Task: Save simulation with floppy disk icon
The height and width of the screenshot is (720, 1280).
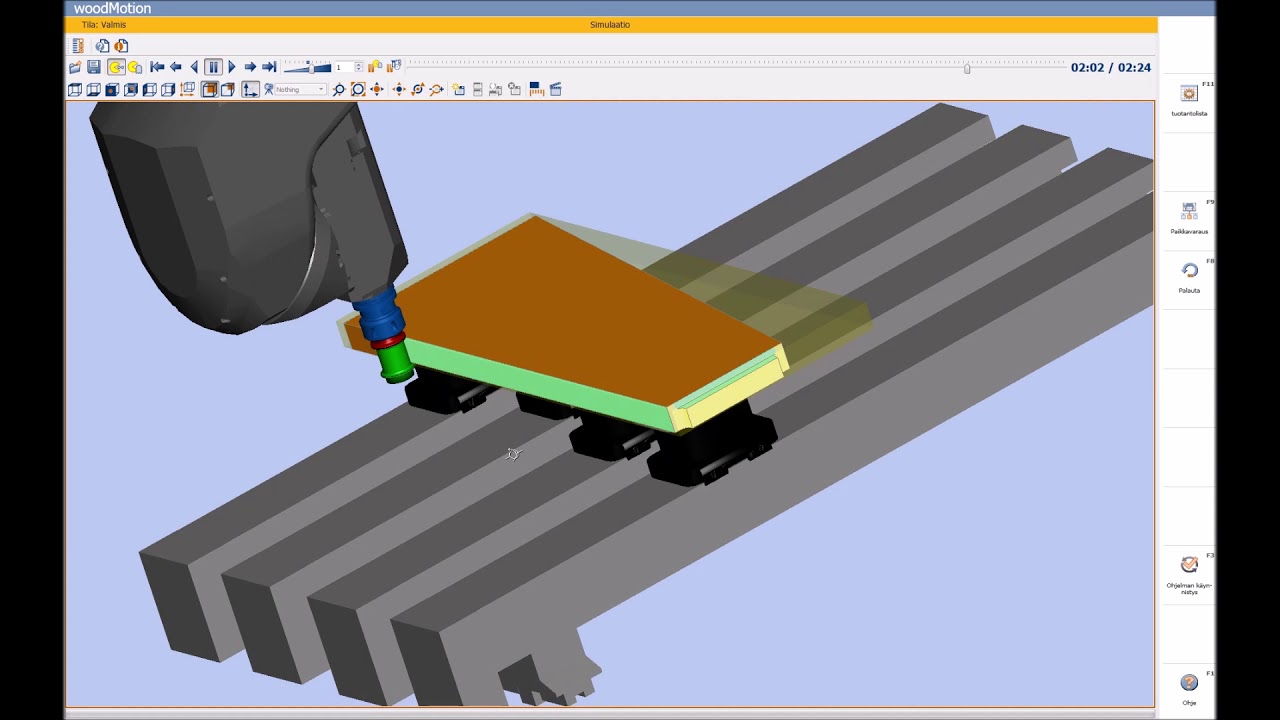Action: (94, 67)
